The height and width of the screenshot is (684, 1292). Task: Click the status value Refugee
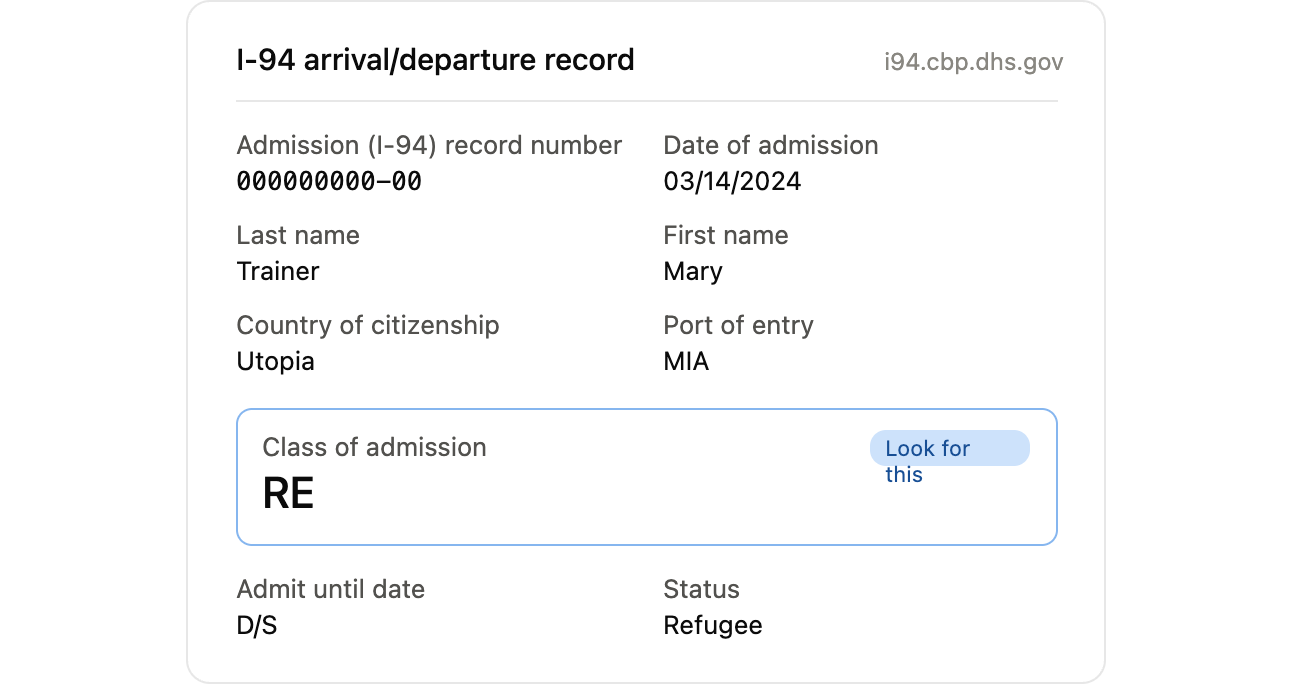tap(713, 626)
